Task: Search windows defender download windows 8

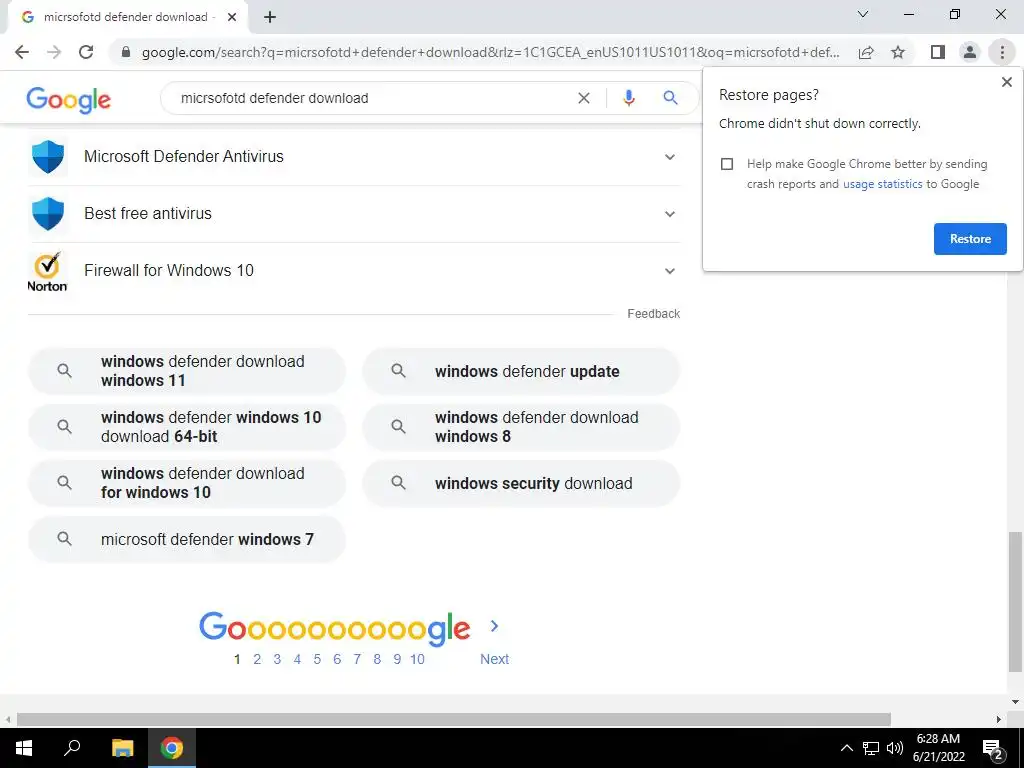Action: (521, 427)
